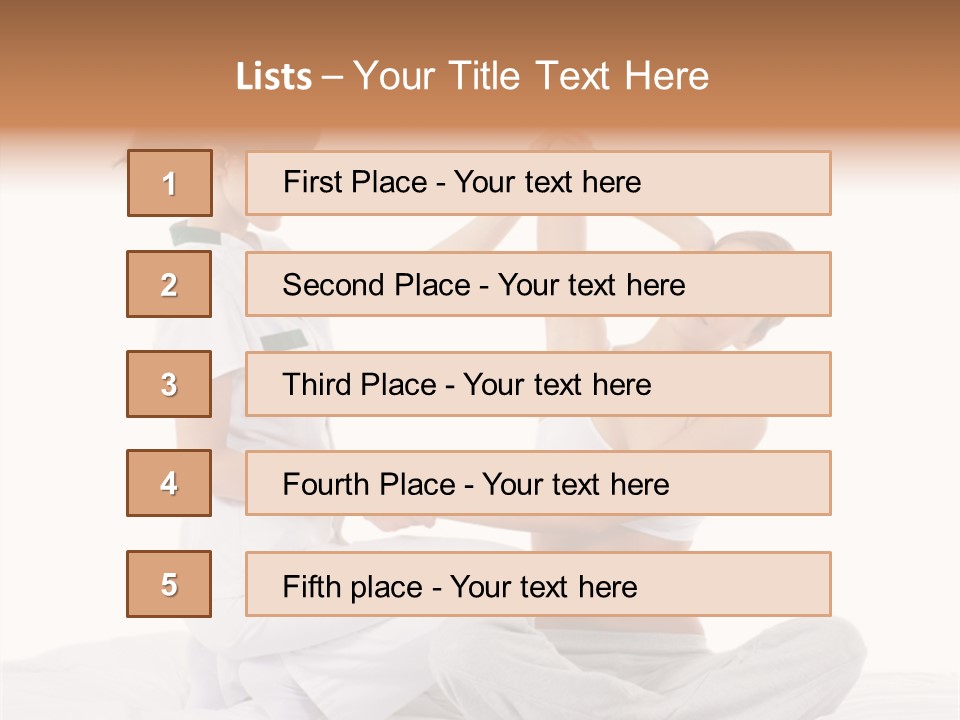Image resolution: width=960 pixels, height=720 pixels.
Task: Click the number 5 box
Action: [169, 584]
